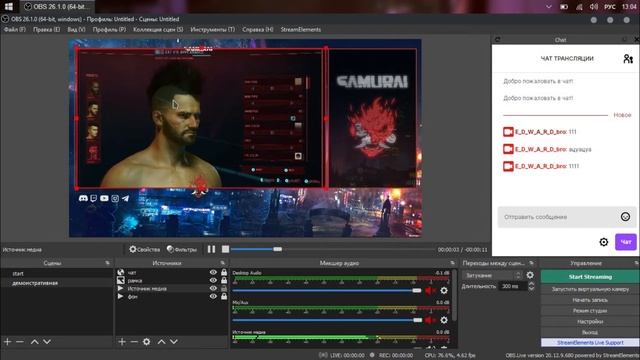
Task: Open Desktop Audio settings gear
Action: pyautogui.click(x=444, y=291)
